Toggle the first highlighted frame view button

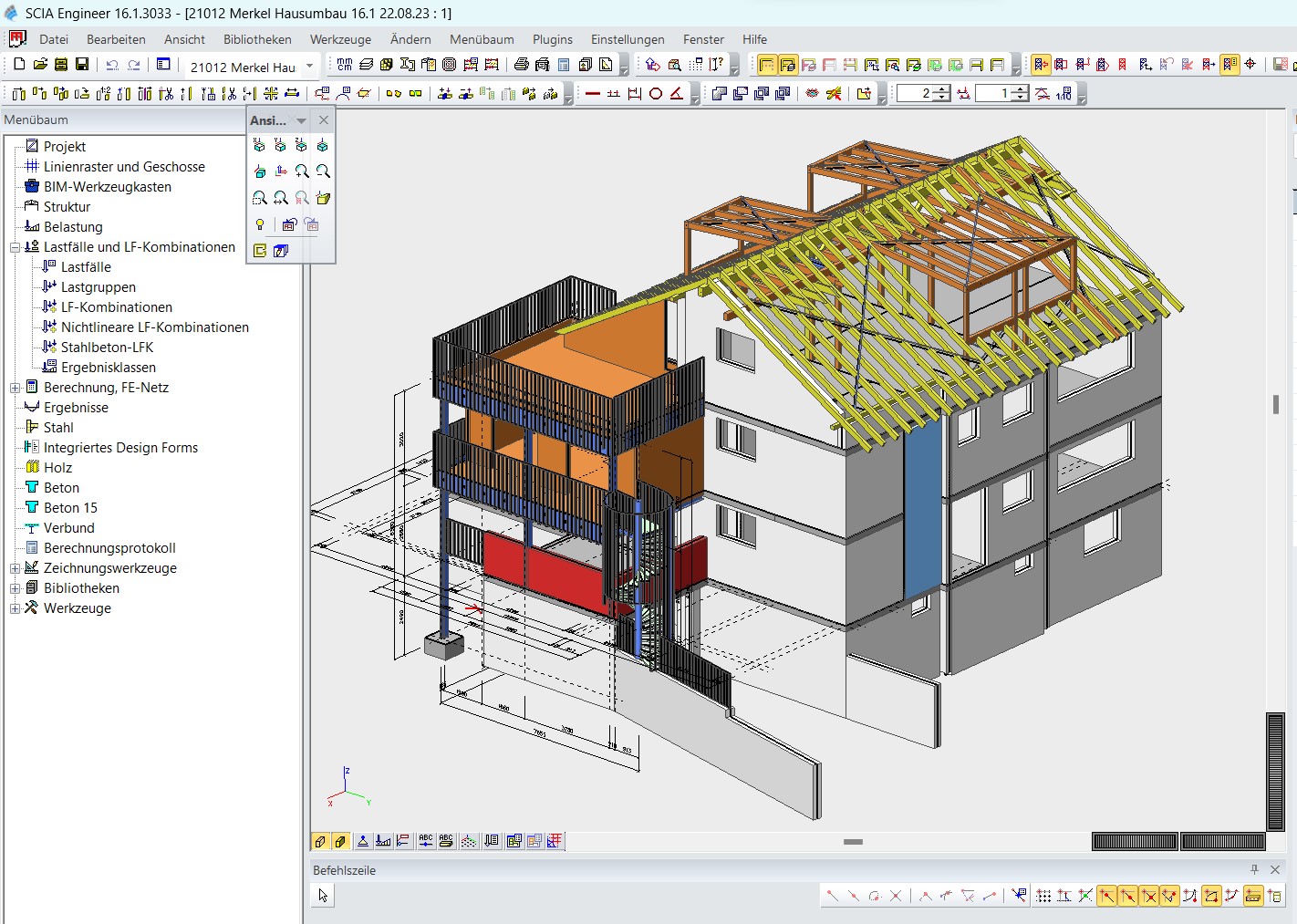point(767,65)
